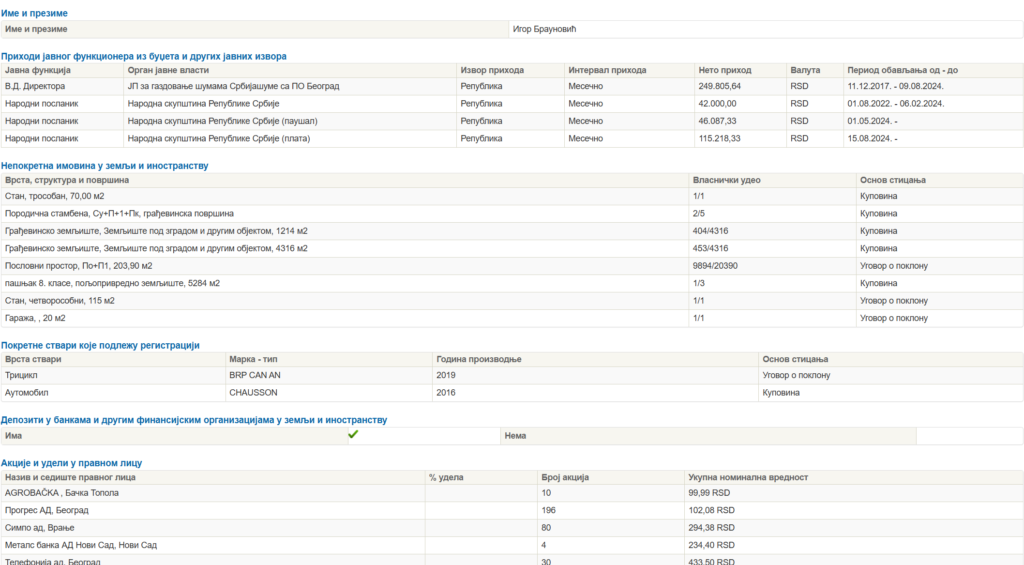Click the Година производње column header
Screen dimensions: 1024x565
click(479, 360)
